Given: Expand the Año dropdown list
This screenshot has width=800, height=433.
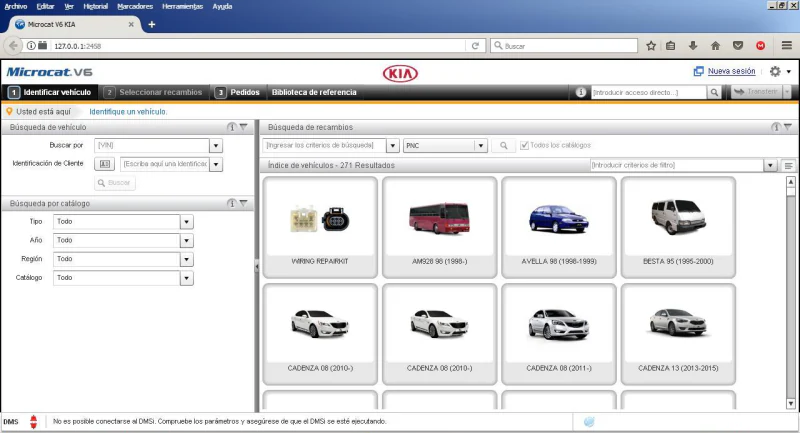Looking at the screenshot, I should (186, 241).
